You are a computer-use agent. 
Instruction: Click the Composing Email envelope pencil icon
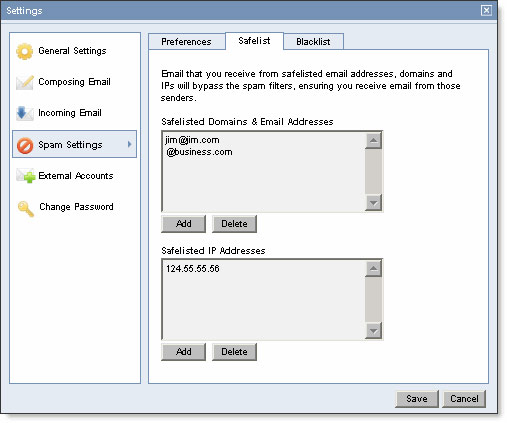tap(25, 82)
